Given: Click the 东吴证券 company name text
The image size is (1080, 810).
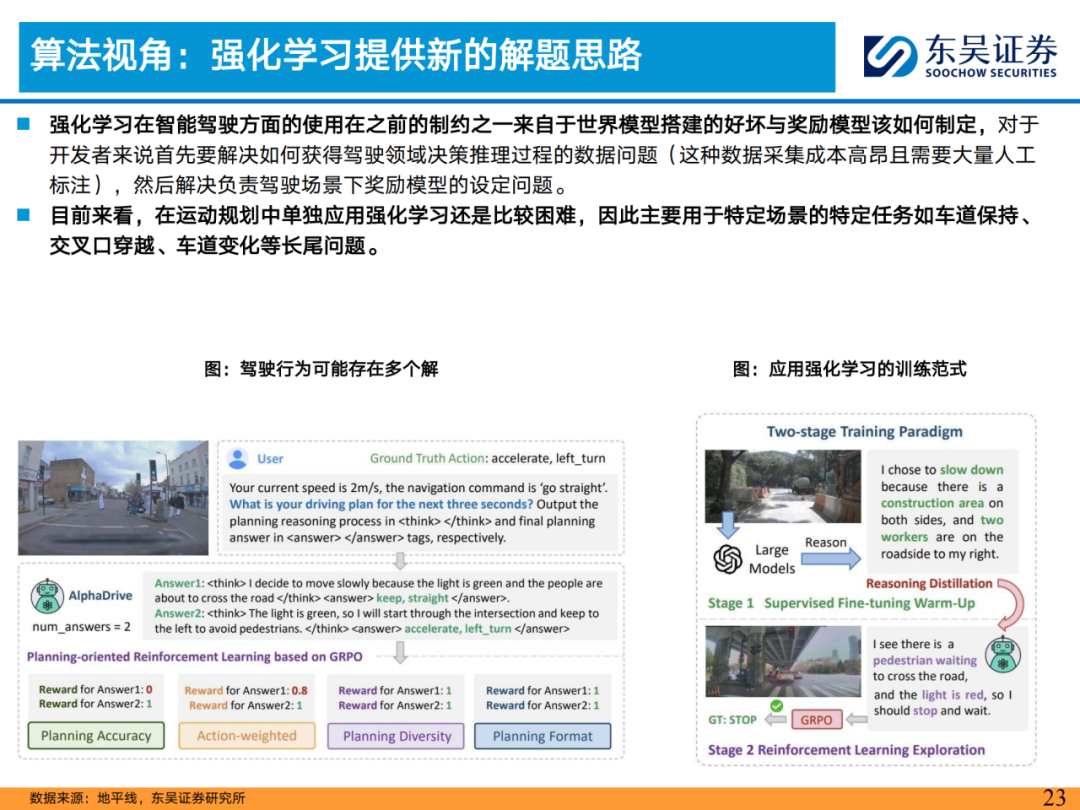Looking at the screenshot, I should pos(990,49).
